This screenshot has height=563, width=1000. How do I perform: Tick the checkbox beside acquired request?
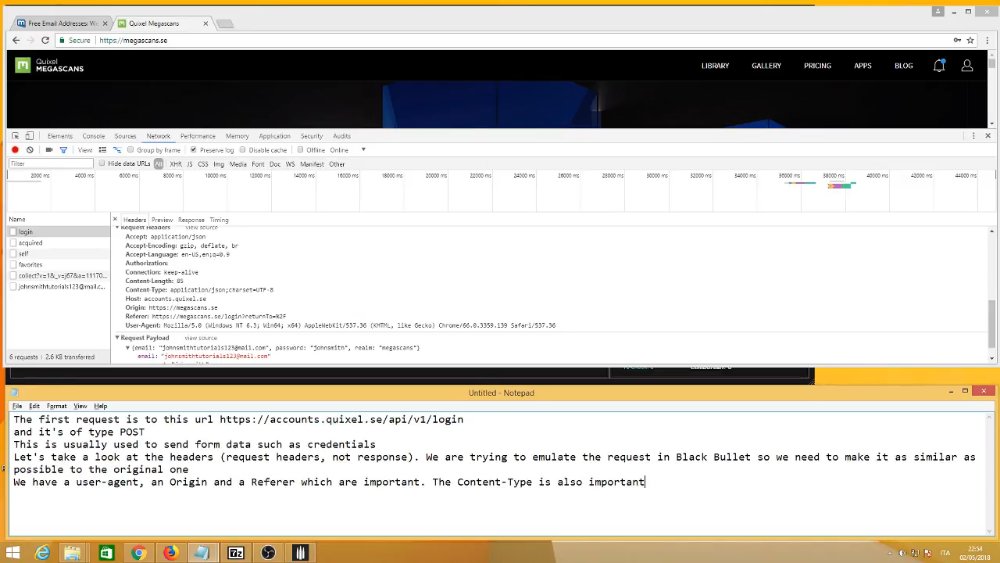click(13, 243)
